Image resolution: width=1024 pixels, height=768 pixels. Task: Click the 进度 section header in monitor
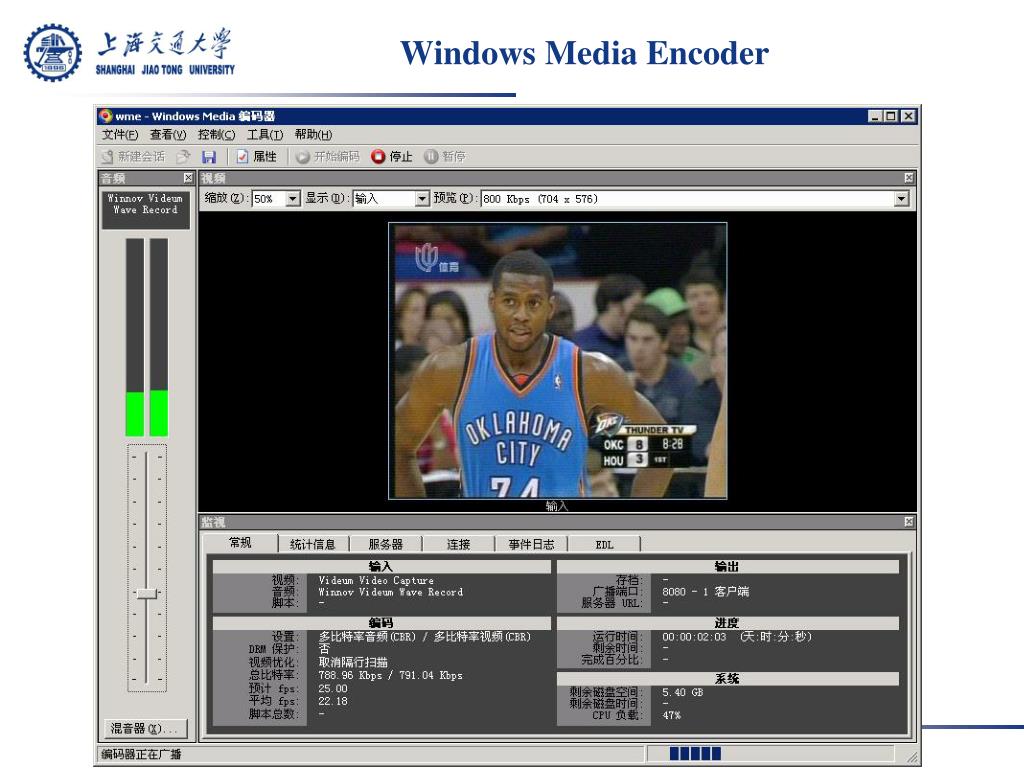coord(727,623)
